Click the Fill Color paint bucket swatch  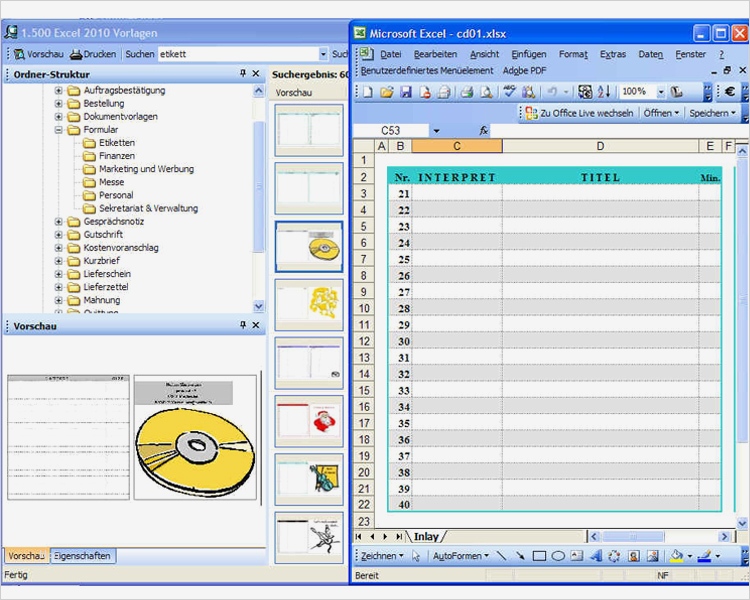676,556
